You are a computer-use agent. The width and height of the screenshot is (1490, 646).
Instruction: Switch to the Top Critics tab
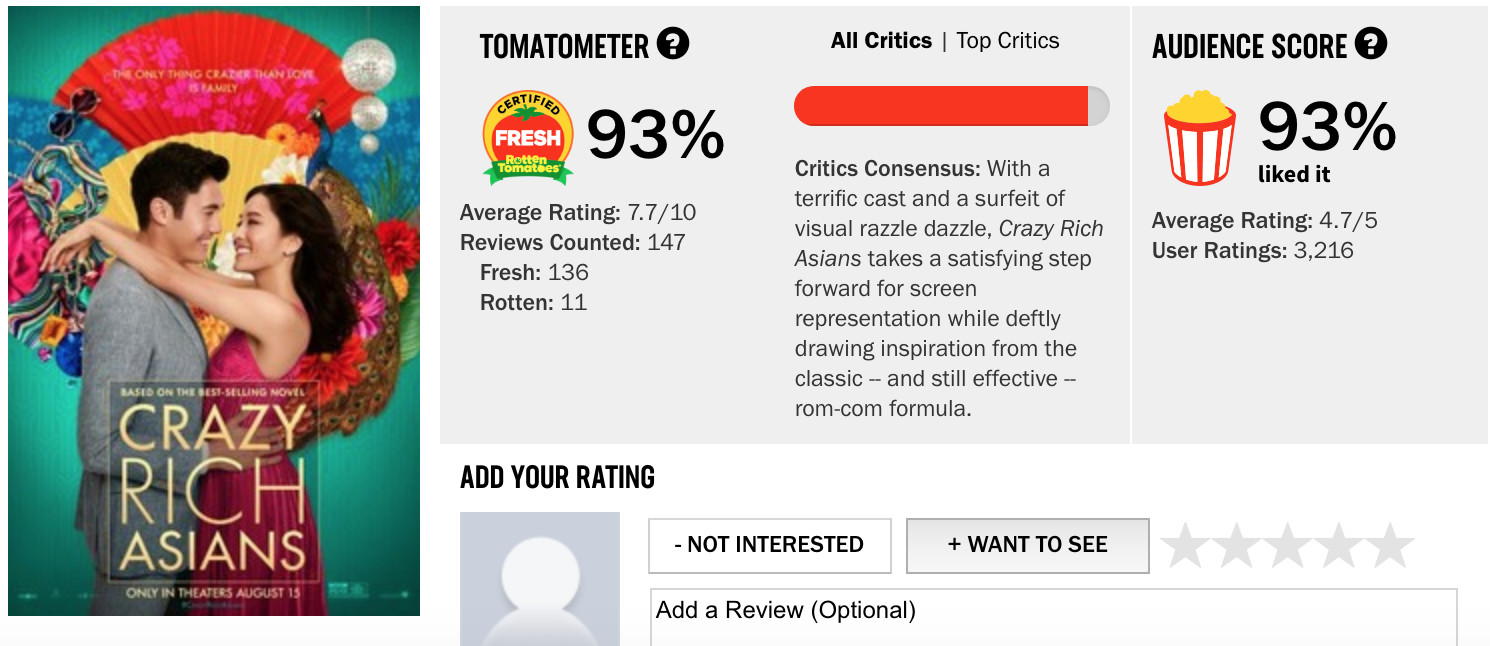click(x=1007, y=41)
